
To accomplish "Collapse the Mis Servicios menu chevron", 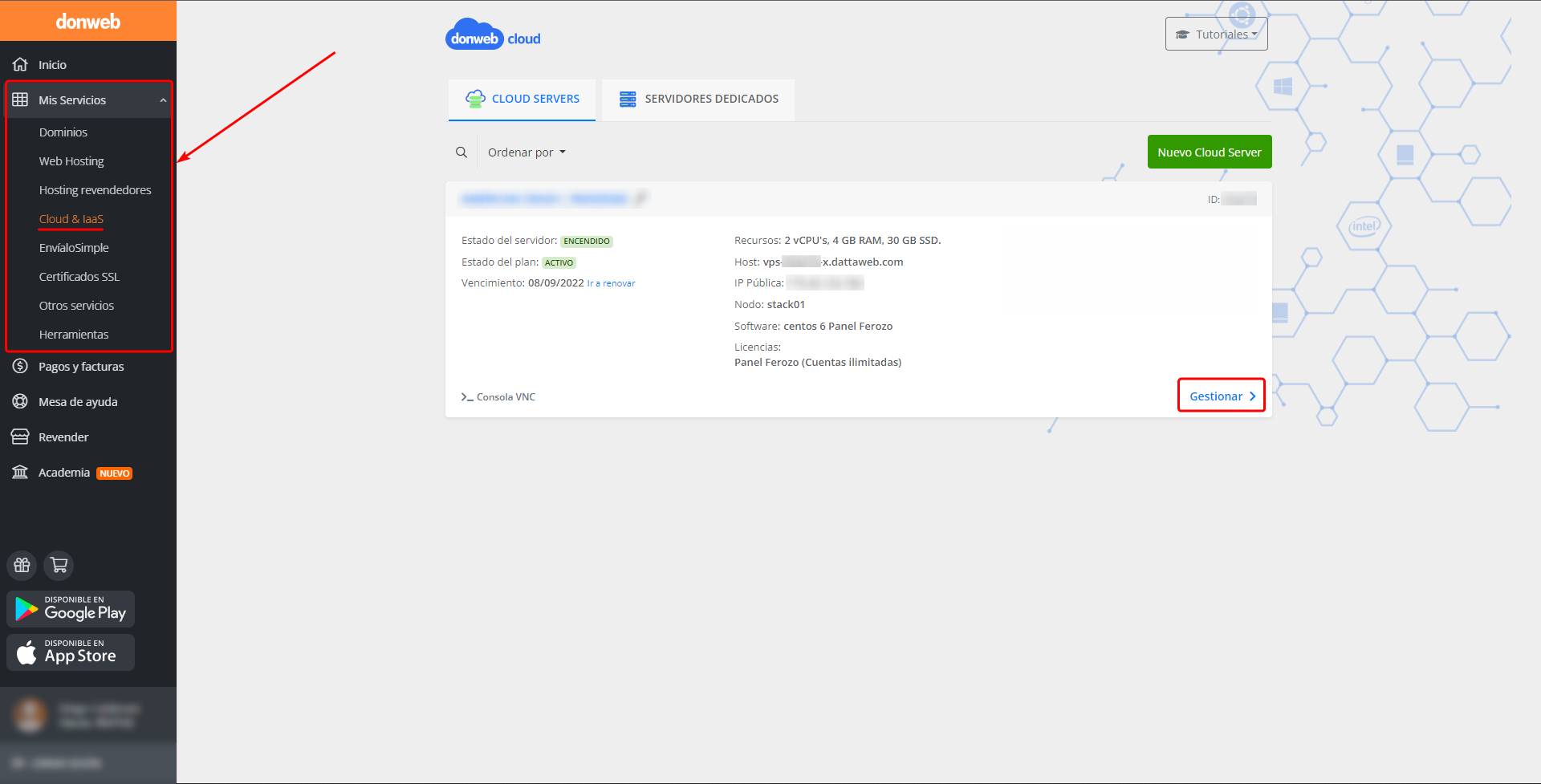I will click(163, 100).
